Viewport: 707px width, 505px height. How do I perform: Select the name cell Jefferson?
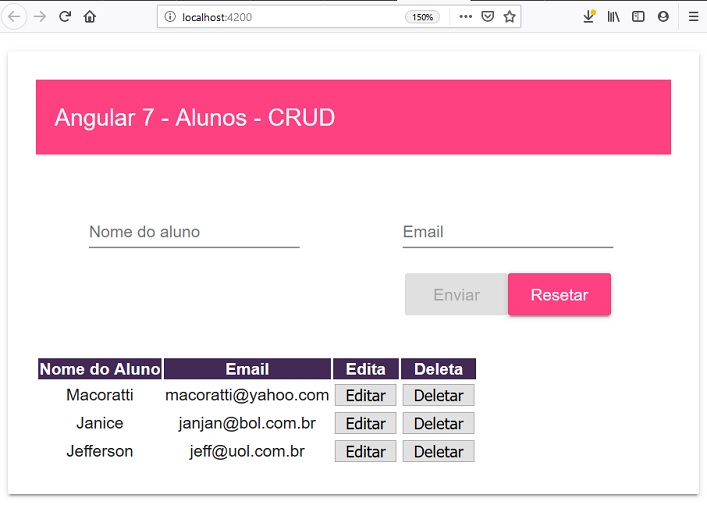100,451
